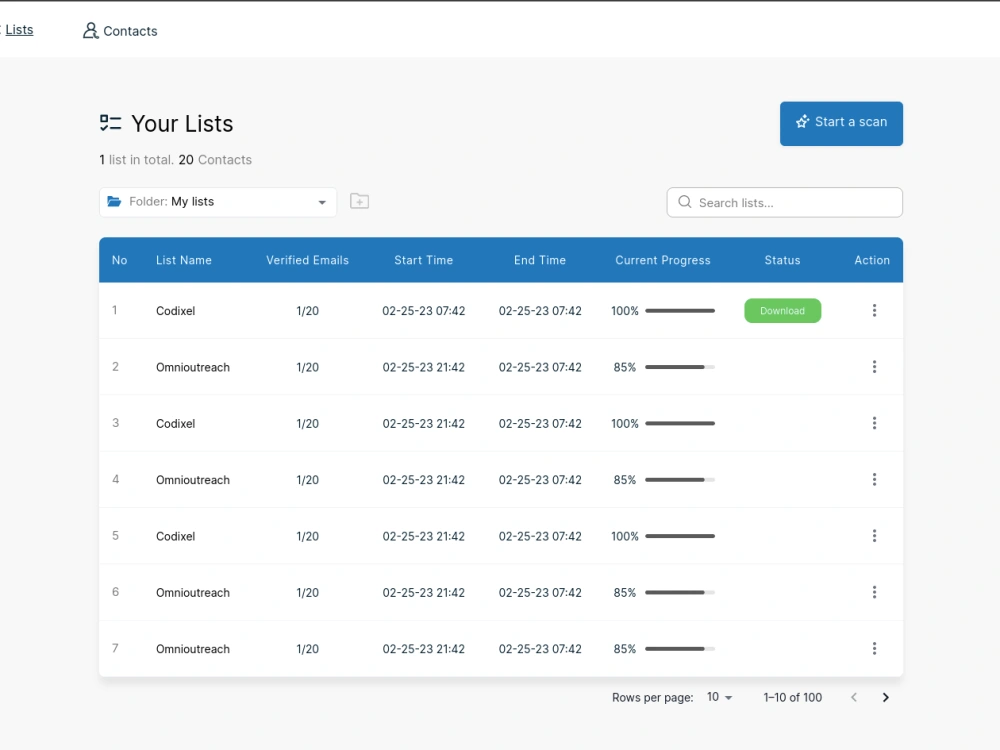Image resolution: width=1000 pixels, height=750 pixels.
Task: Click the 1–10 of 100 pagination text
Action: pyautogui.click(x=793, y=697)
